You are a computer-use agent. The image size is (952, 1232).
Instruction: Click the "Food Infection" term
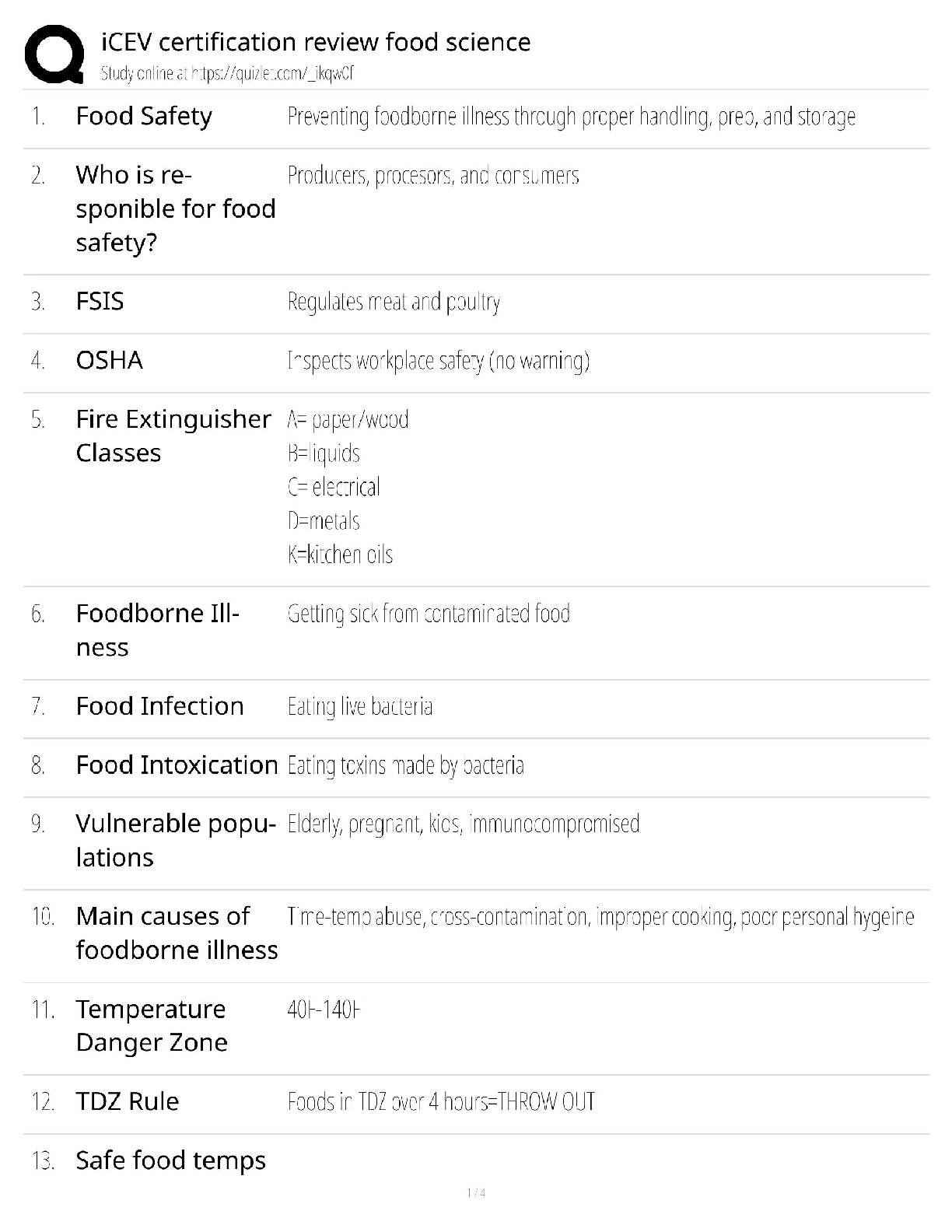point(159,705)
